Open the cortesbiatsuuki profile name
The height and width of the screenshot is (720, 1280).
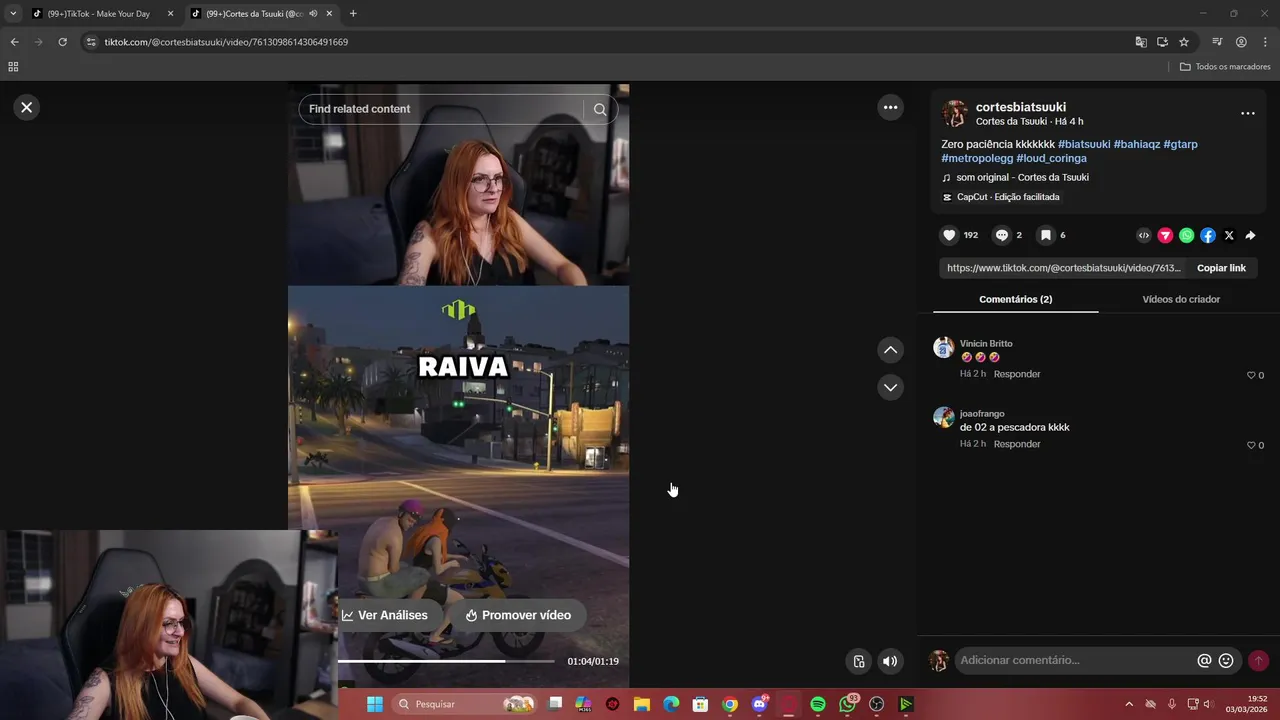(1021, 107)
